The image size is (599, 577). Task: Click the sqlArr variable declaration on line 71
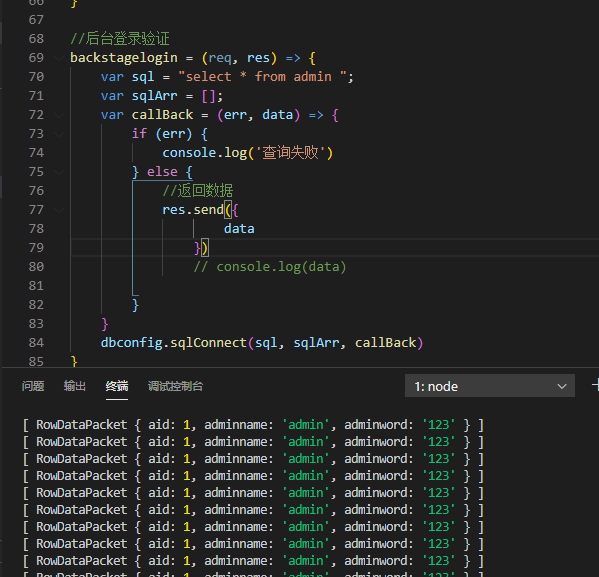[x=154, y=96]
